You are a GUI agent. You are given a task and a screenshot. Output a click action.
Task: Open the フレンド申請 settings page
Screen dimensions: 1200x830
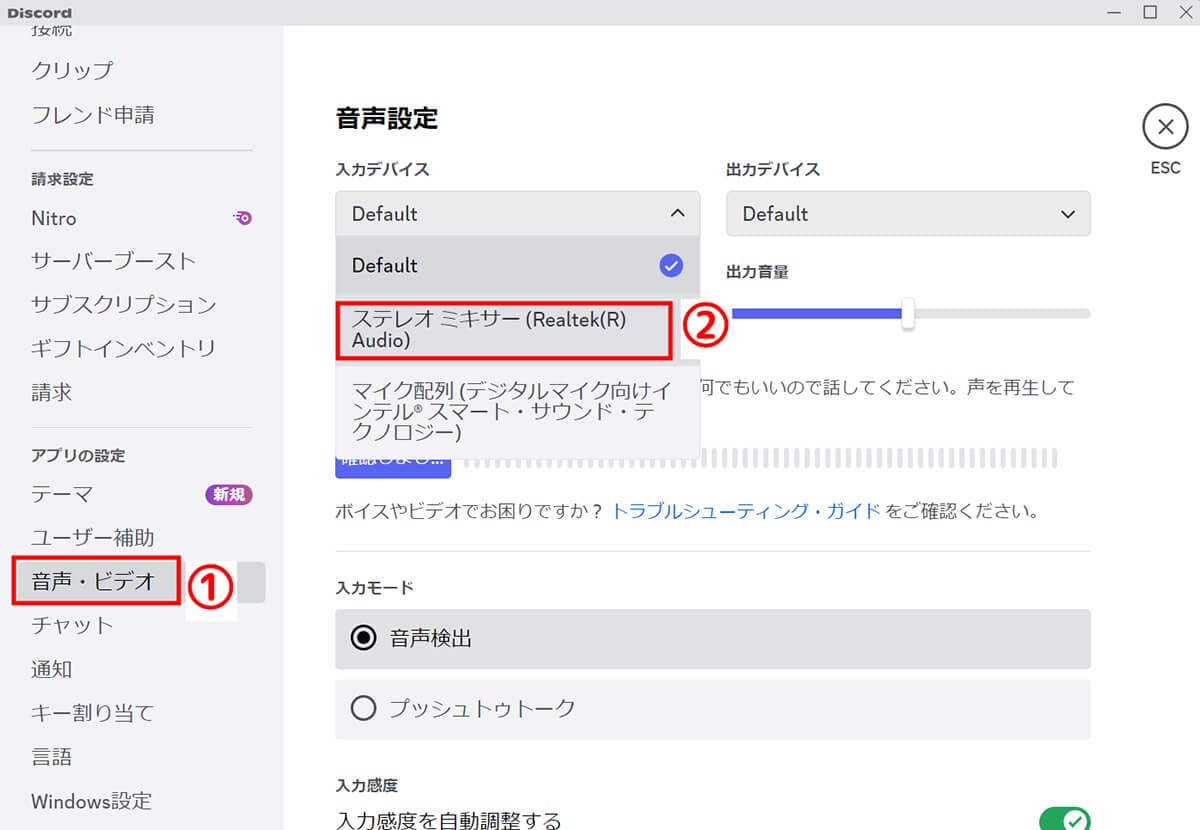[x=93, y=114]
